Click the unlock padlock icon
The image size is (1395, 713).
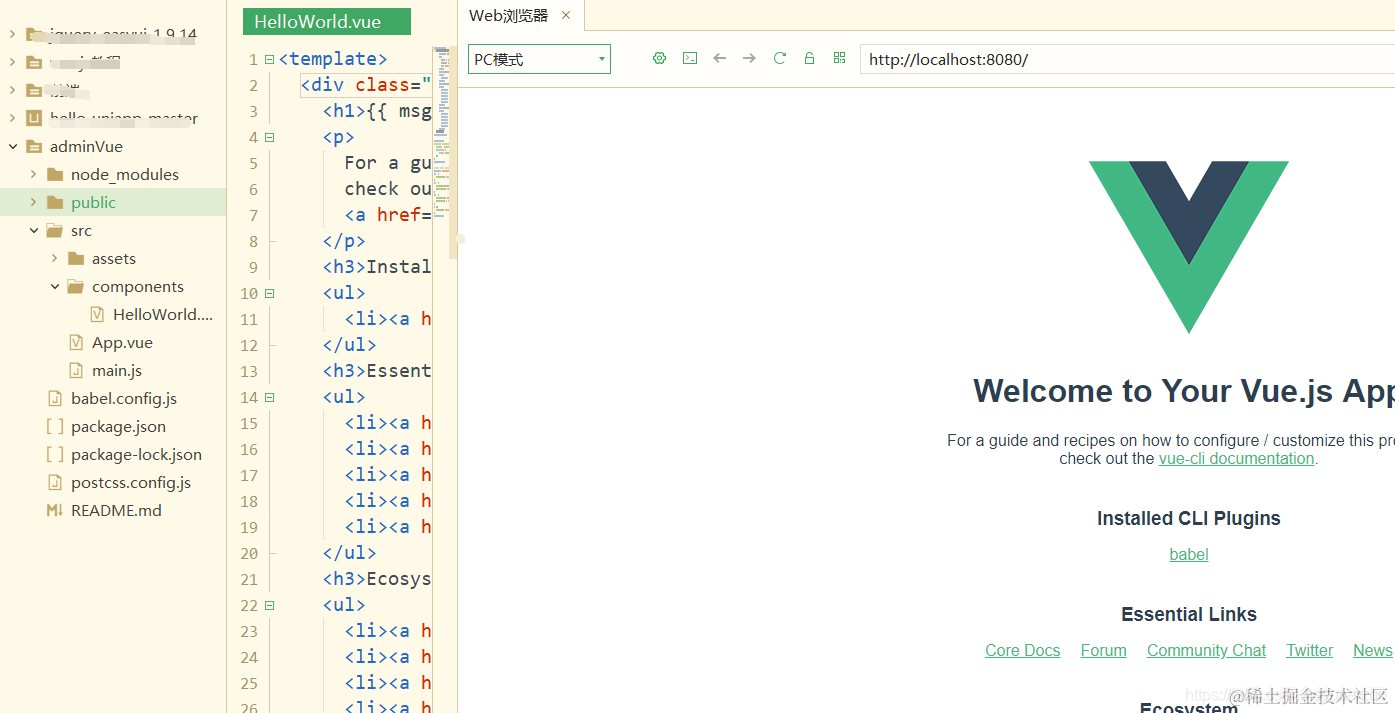[x=810, y=59]
